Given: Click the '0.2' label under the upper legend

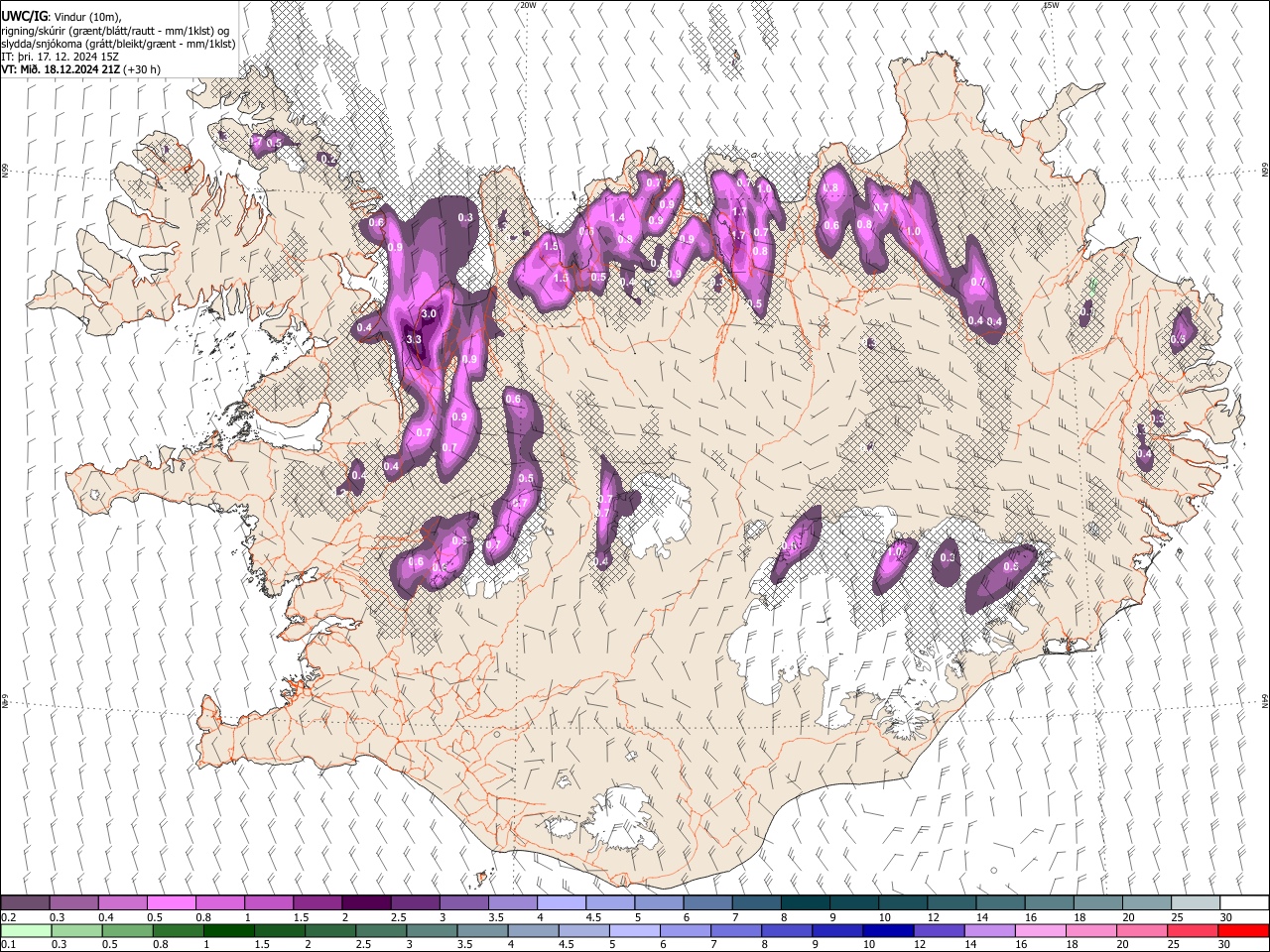Looking at the screenshot, I should 9,917.
